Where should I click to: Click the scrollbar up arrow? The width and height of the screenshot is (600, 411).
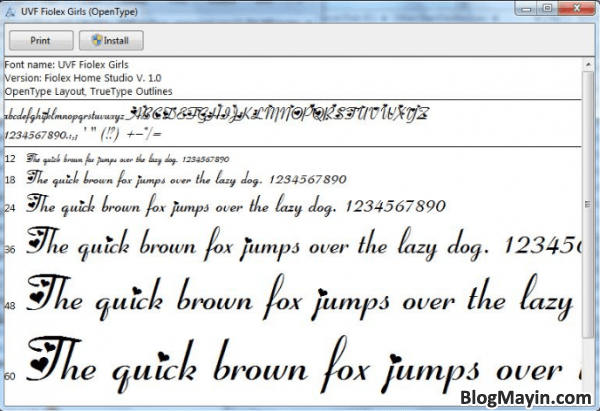click(587, 64)
